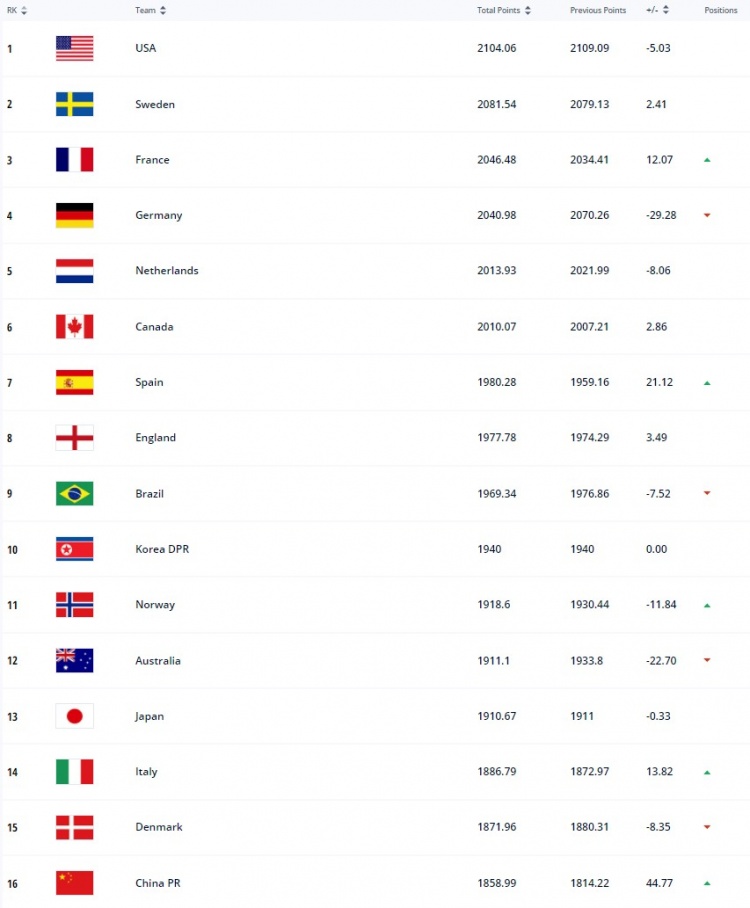
Task: Open the Netherlands team page link
Action: click(x=167, y=270)
